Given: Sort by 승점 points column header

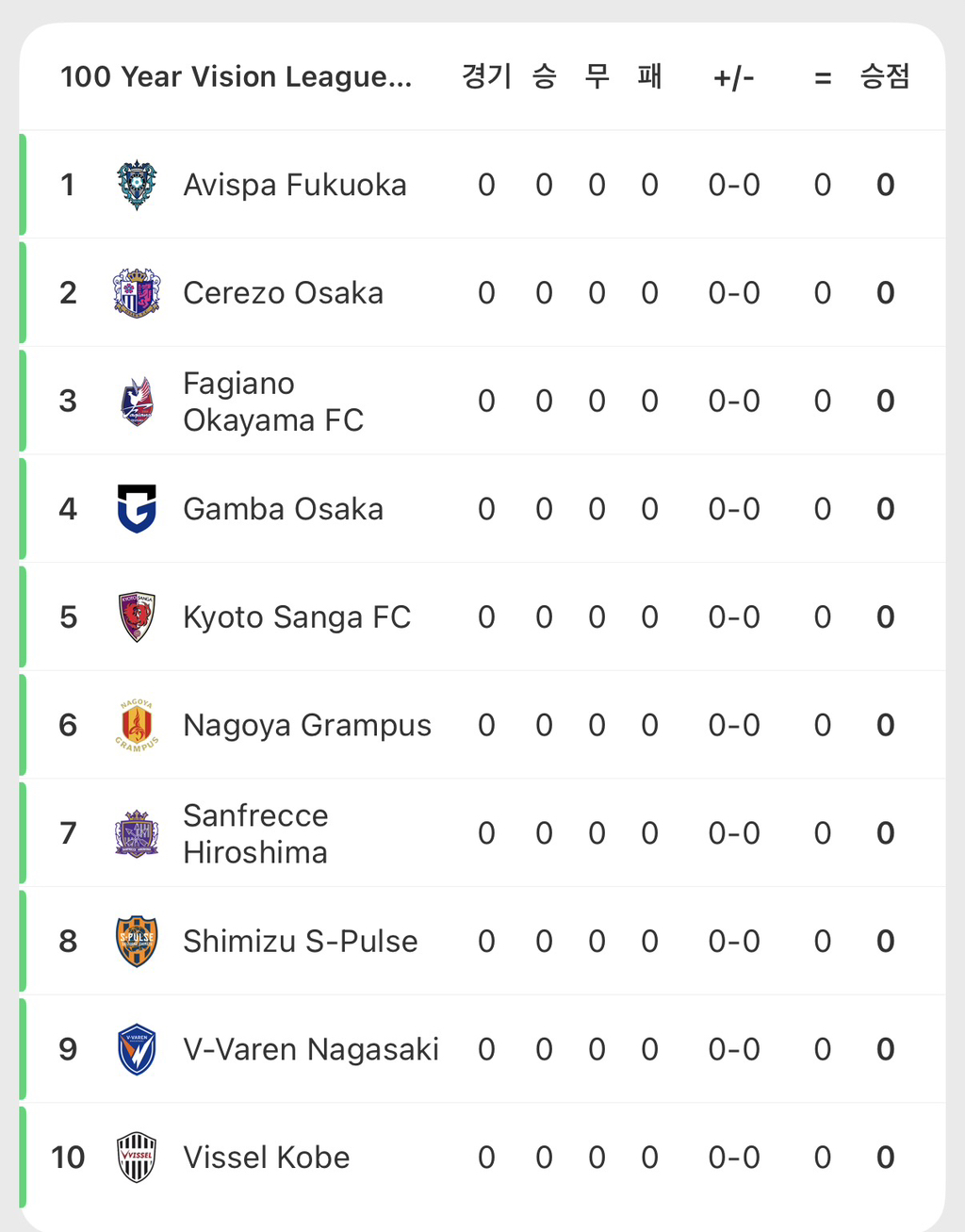Looking at the screenshot, I should pyautogui.click(x=885, y=76).
